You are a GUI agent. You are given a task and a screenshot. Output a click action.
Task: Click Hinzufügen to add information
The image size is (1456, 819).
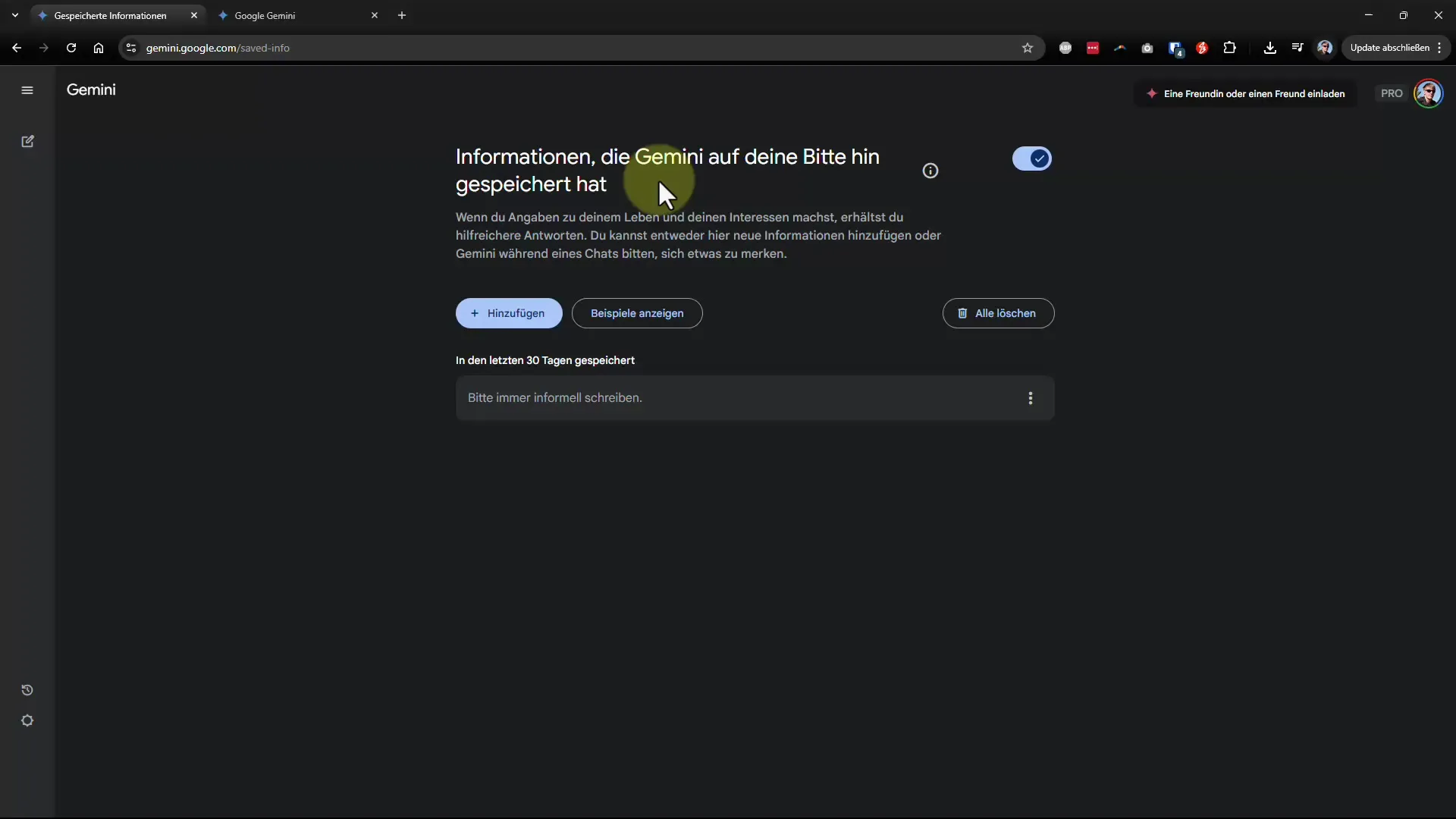pos(509,313)
